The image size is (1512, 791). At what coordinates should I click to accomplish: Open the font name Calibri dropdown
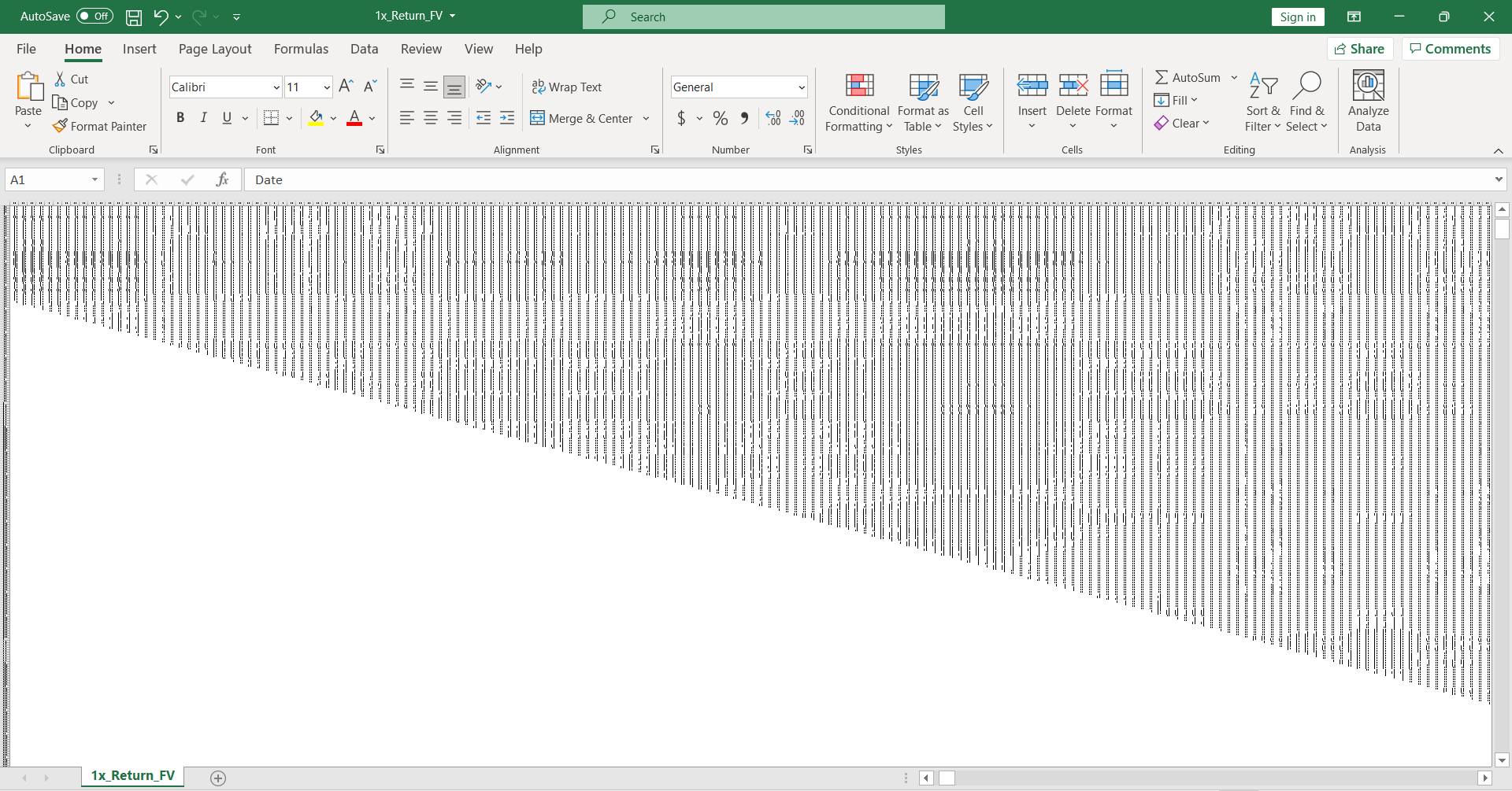[x=276, y=87]
